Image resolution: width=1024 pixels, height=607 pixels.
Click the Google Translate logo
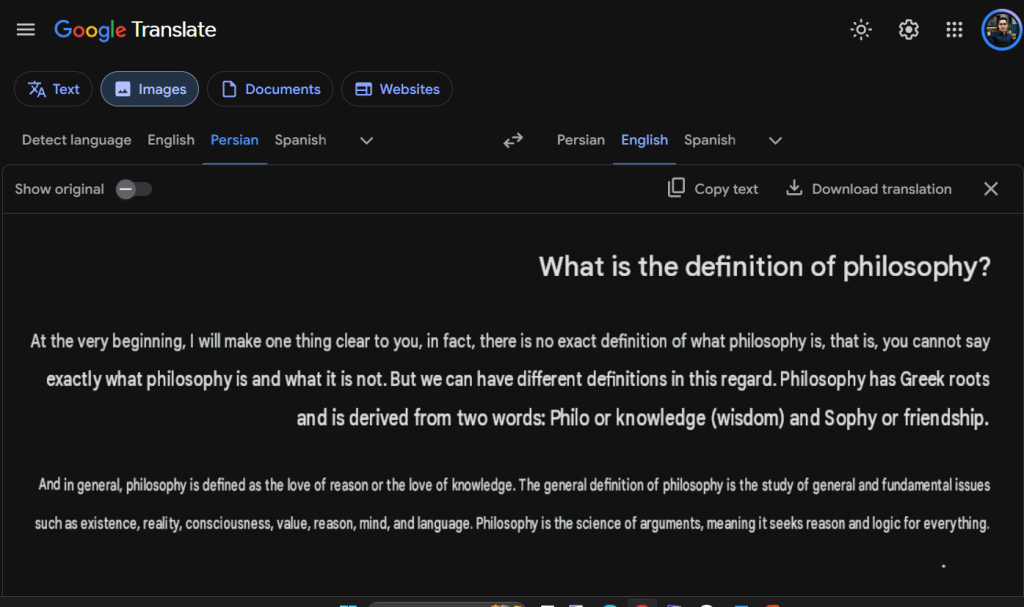pyautogui.click(x=135, y=30)
